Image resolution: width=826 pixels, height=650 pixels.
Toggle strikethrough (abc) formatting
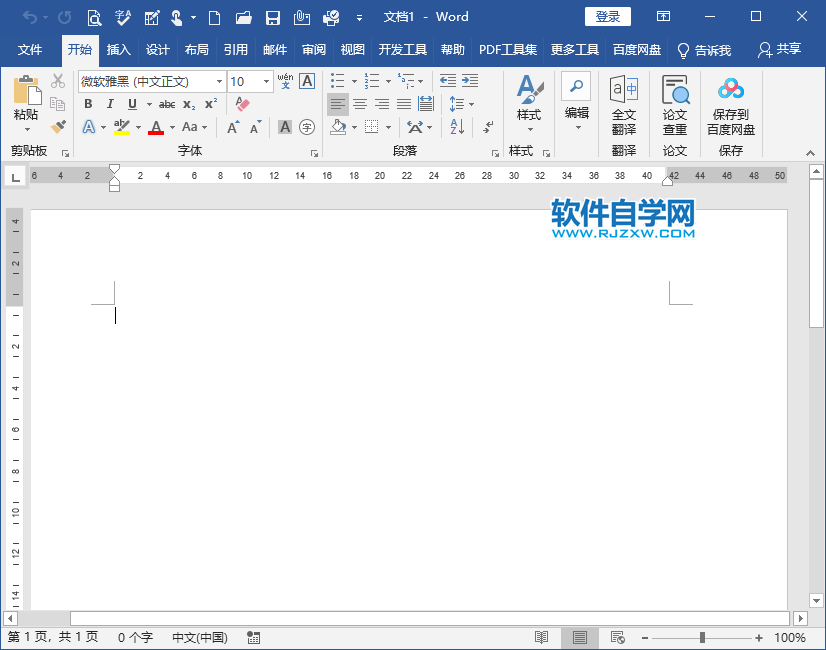point(167,104)
